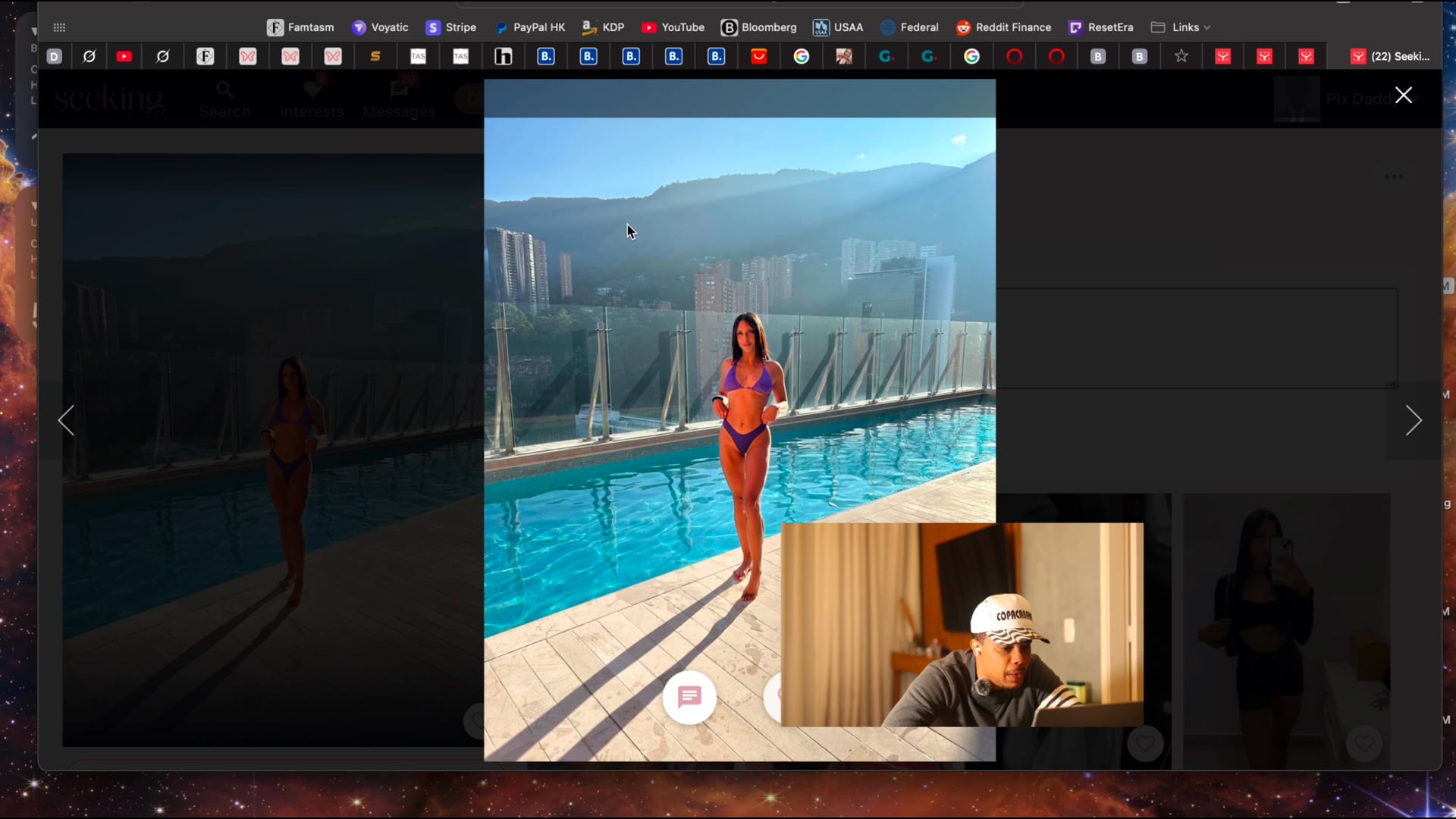Click the dimmed text area on profile
This screenshot has height=819, width=1456.
(x=1197, y=338)
